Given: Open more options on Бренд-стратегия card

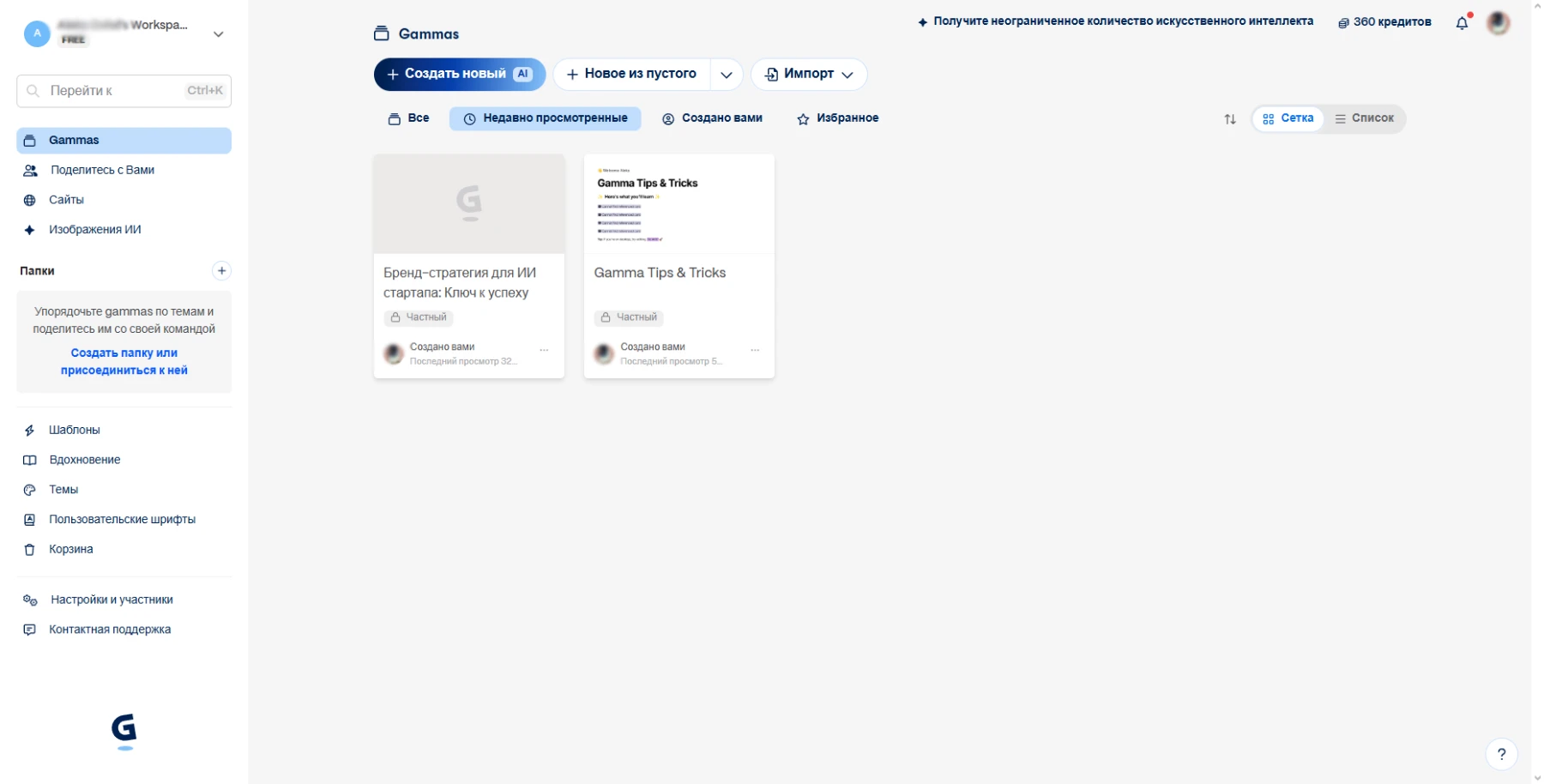Looking at the screenshot, I should click(544, 350).
